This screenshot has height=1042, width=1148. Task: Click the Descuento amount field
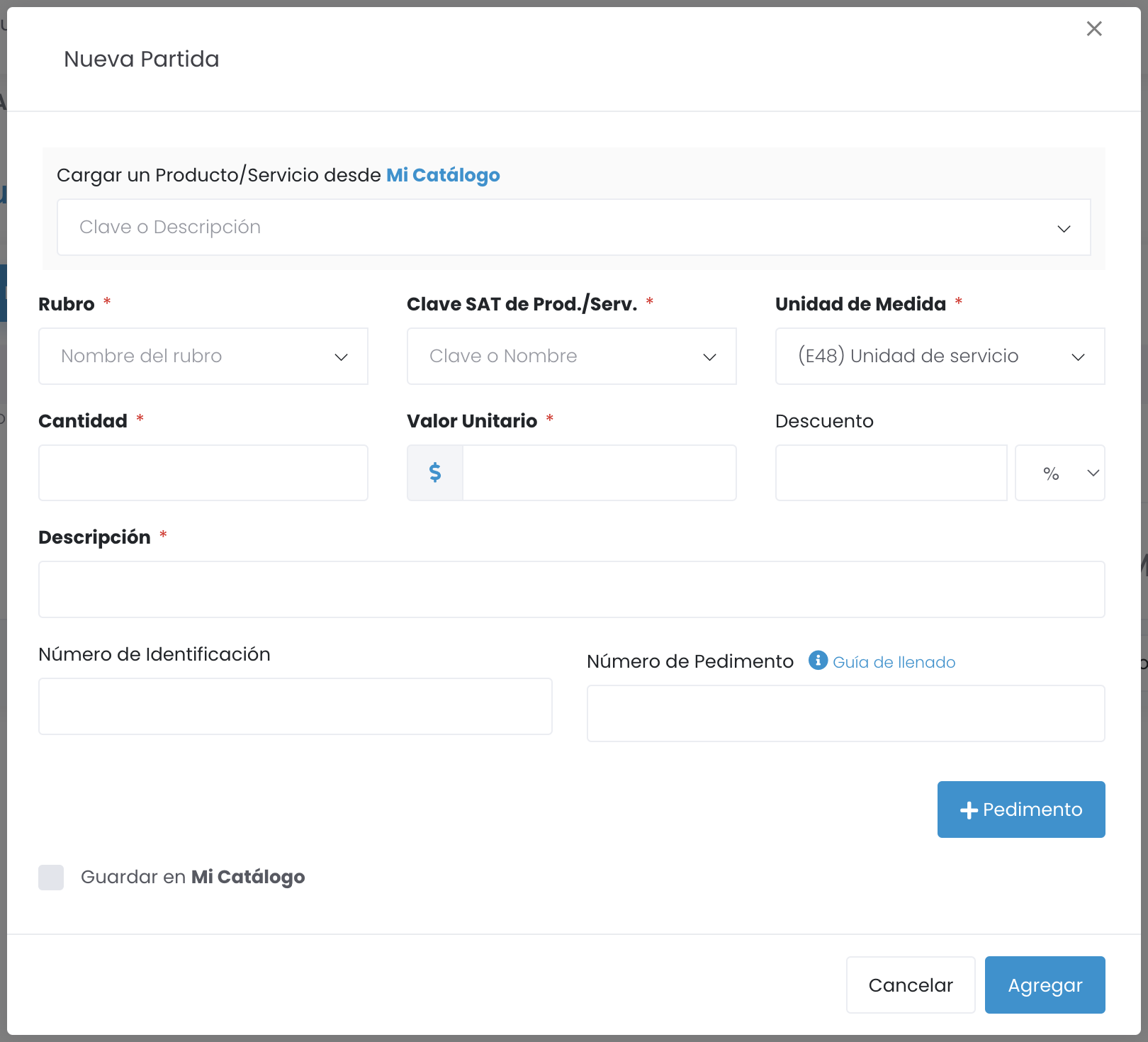(891, 474)
